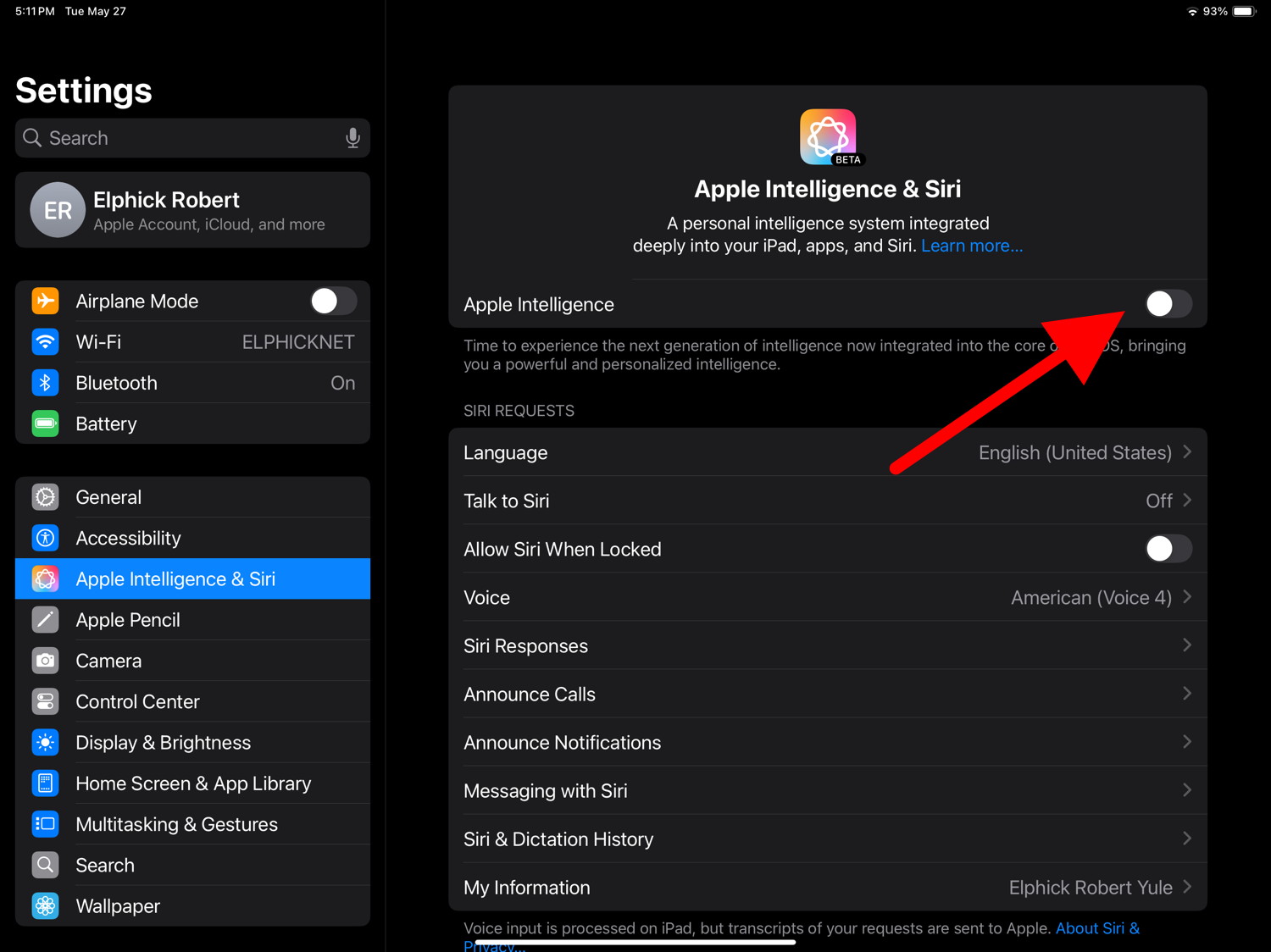This screenshot has width=1271, height=952.
Task: Tap the General gear icon
Action: 46,497
